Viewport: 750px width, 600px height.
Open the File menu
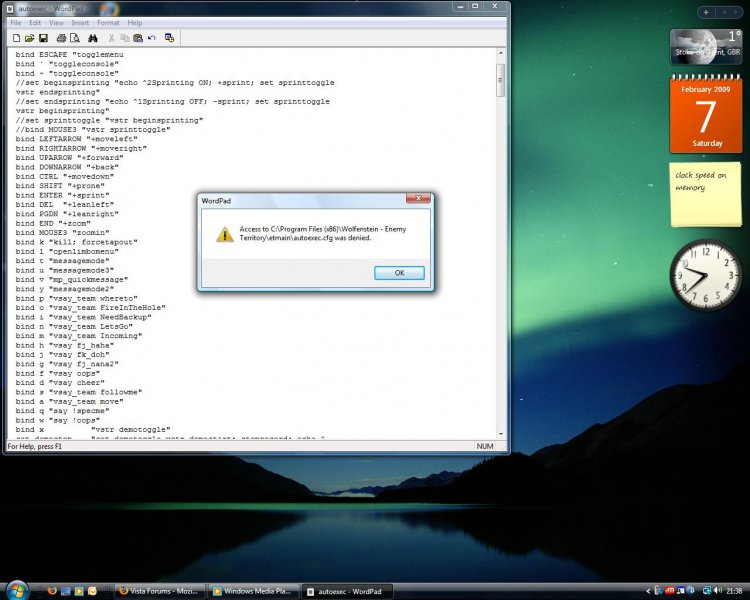[15, 22]
